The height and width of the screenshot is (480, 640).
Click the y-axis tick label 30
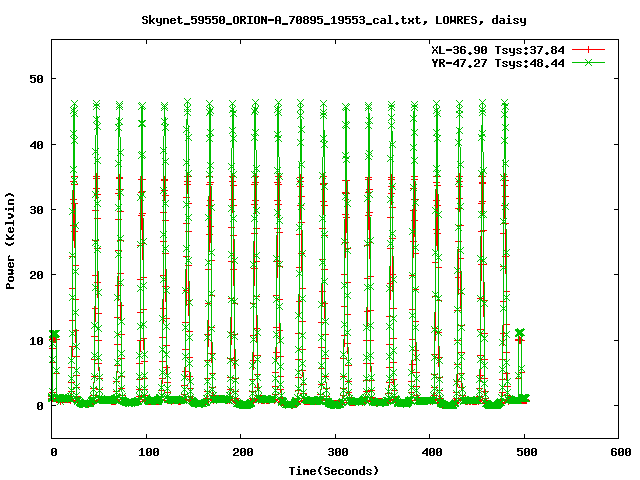(37, 210)
